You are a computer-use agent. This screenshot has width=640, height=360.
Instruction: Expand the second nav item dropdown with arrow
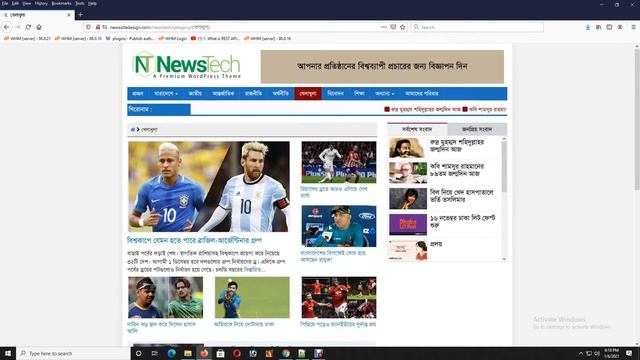(166, 93)
